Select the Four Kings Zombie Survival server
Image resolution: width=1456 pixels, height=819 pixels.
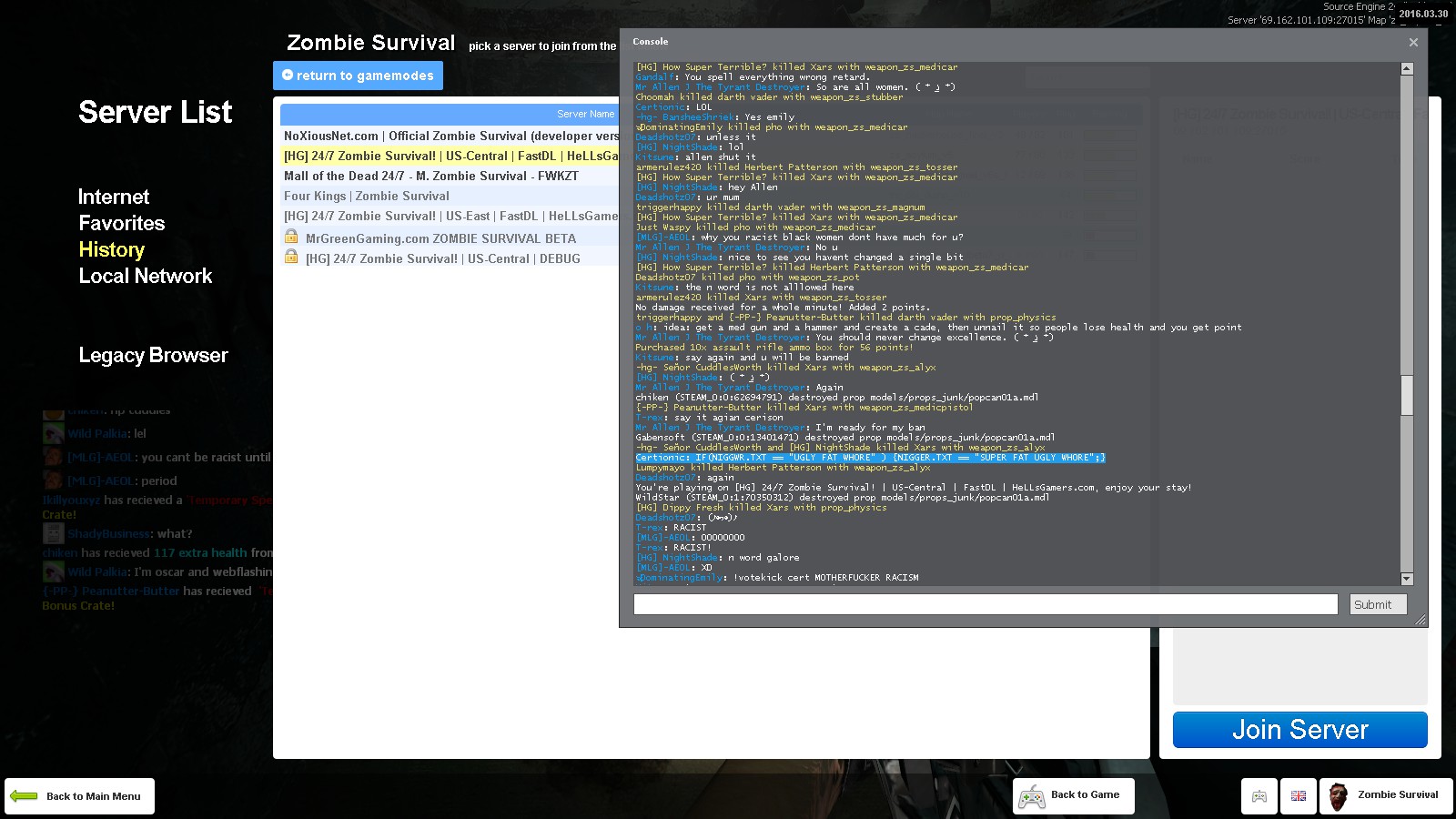coord(450,196)
